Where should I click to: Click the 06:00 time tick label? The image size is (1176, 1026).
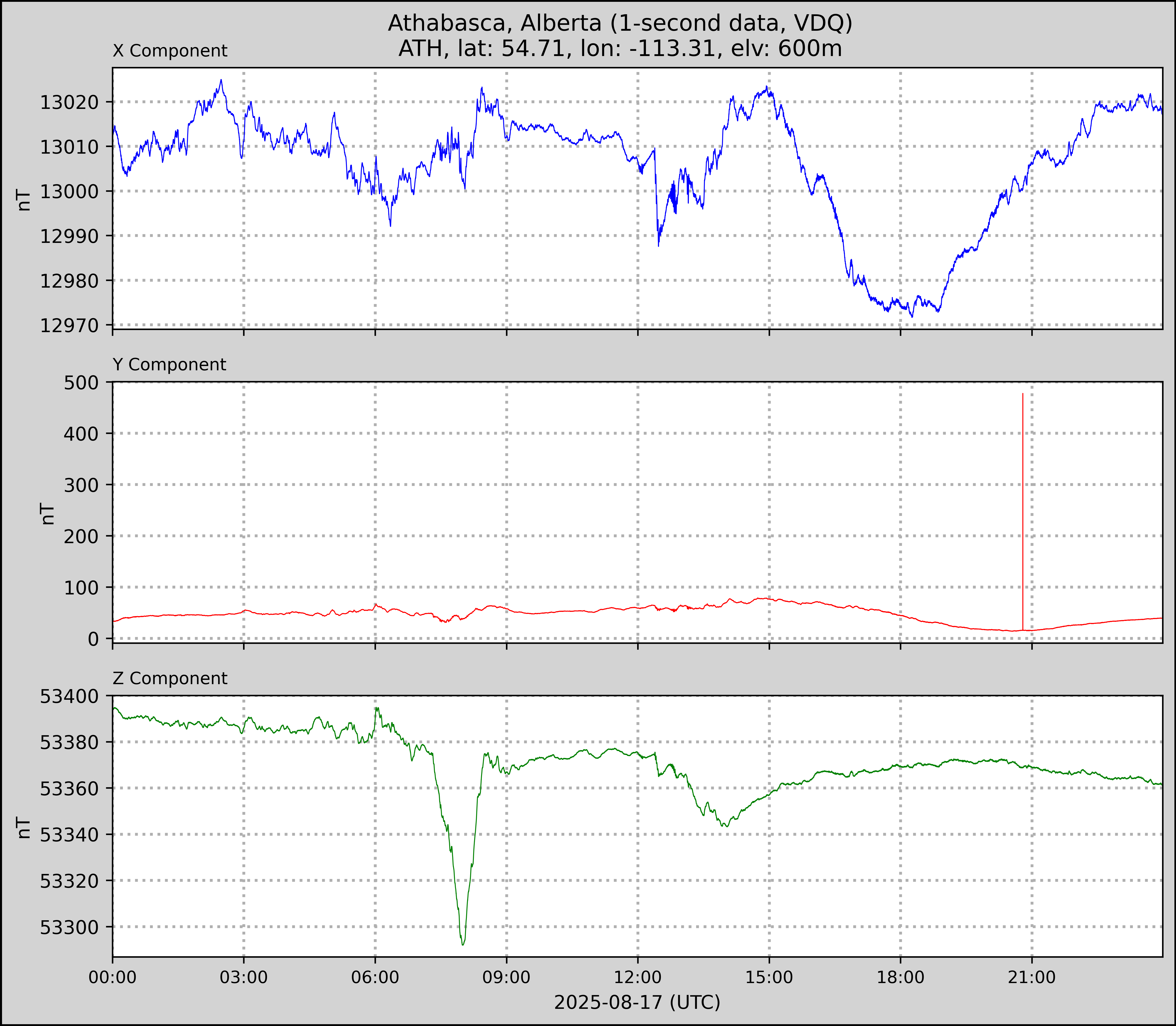point(375,977)
